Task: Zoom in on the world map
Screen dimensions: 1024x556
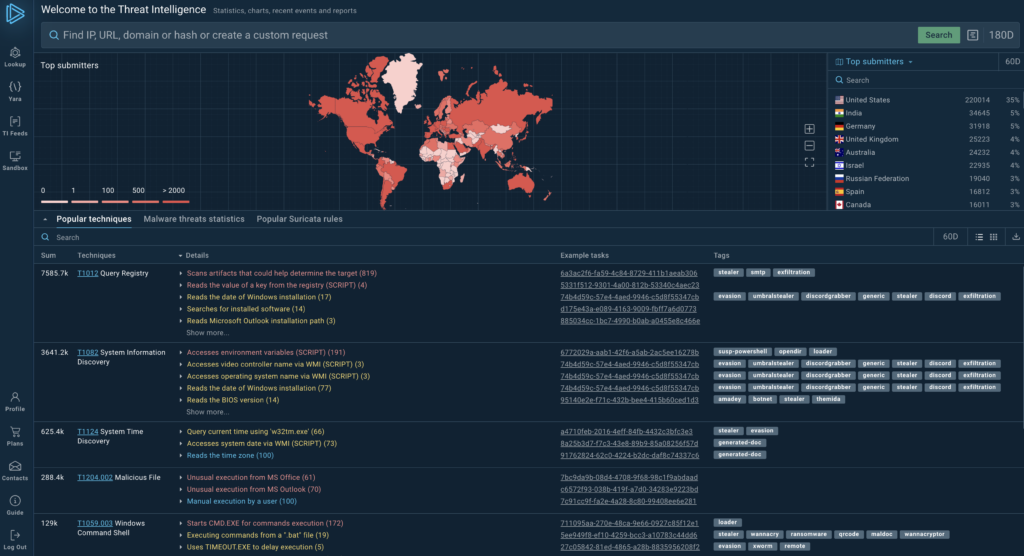Action: (809, 129)
